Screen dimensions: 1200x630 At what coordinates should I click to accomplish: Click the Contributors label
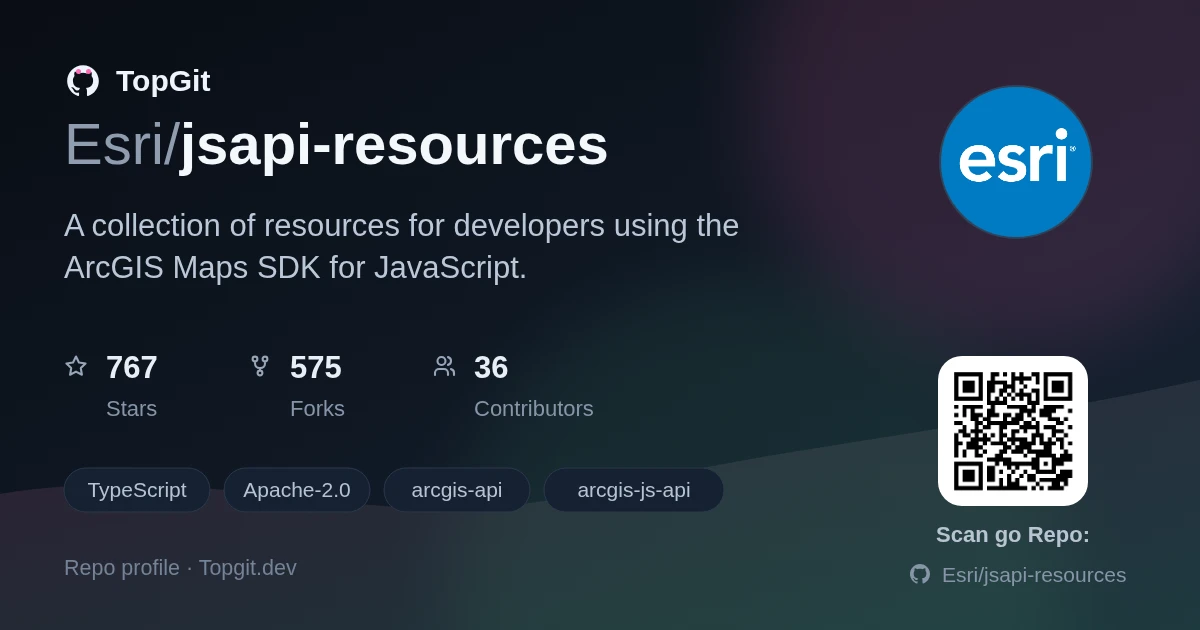(534, 408)
